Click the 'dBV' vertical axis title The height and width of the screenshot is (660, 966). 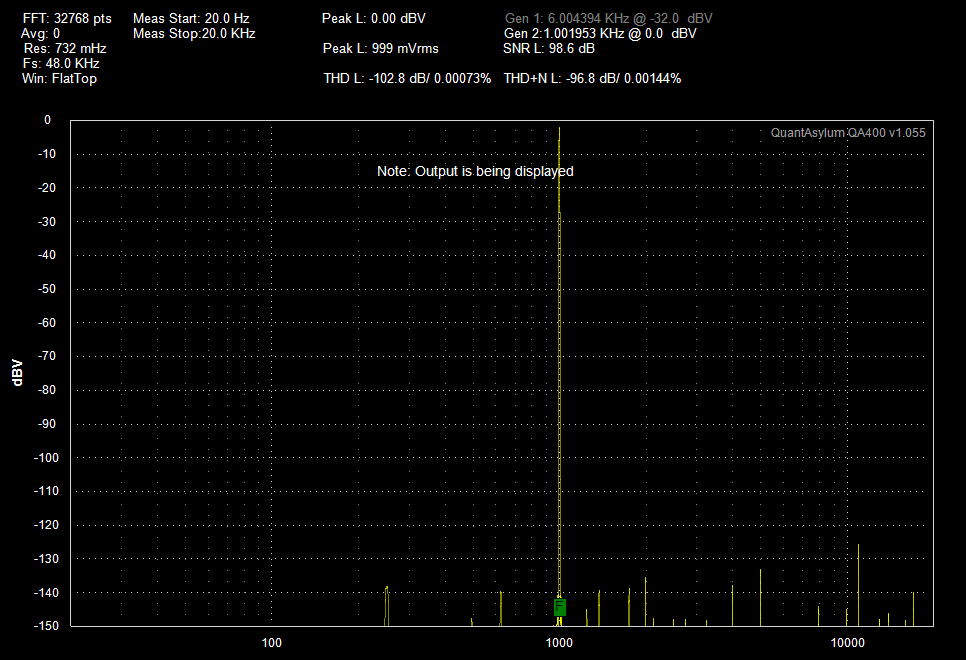point(17,373)
